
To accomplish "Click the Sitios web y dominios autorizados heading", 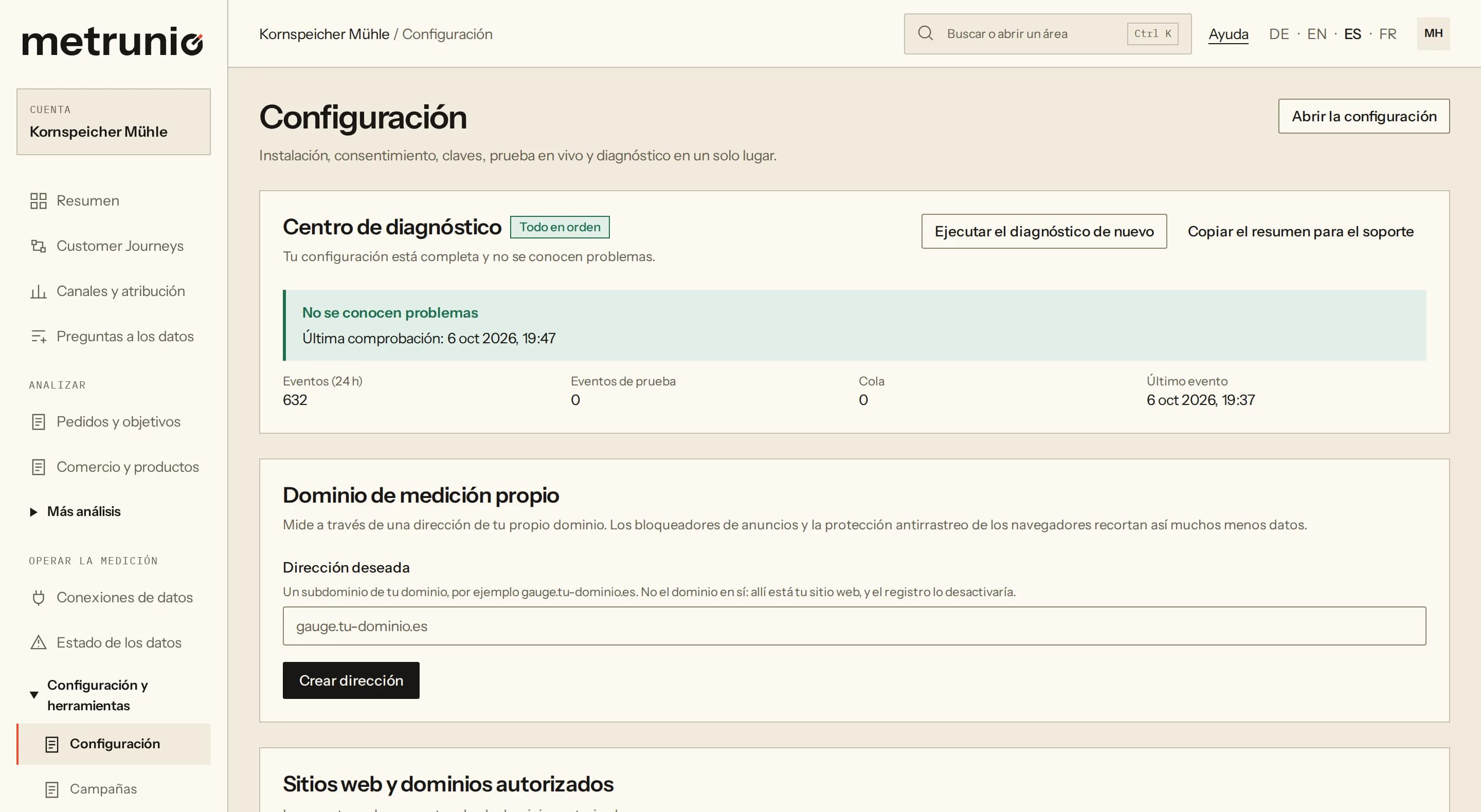I will point(448,784).
